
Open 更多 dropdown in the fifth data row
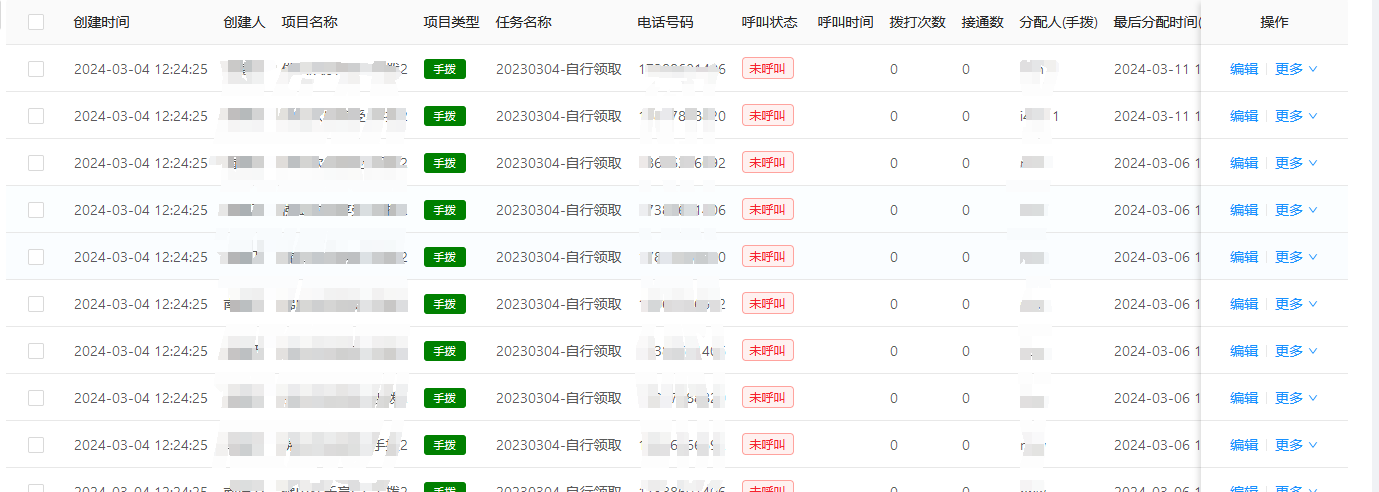coord(1296,257)
